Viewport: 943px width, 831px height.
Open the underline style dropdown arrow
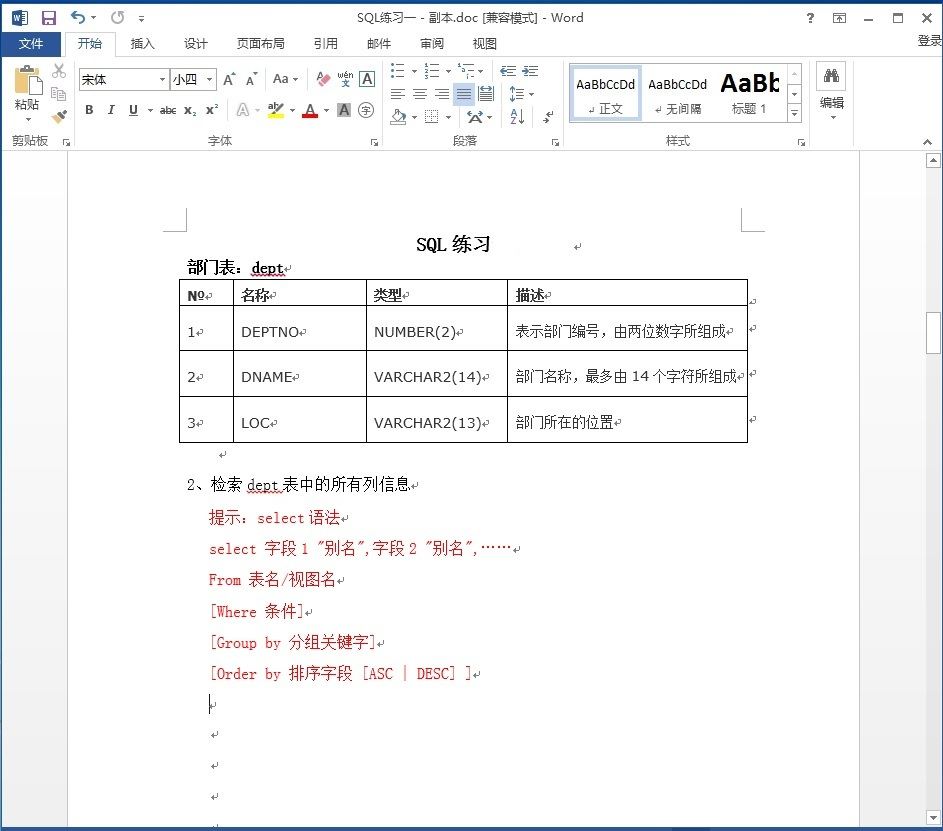click(150, 111)
